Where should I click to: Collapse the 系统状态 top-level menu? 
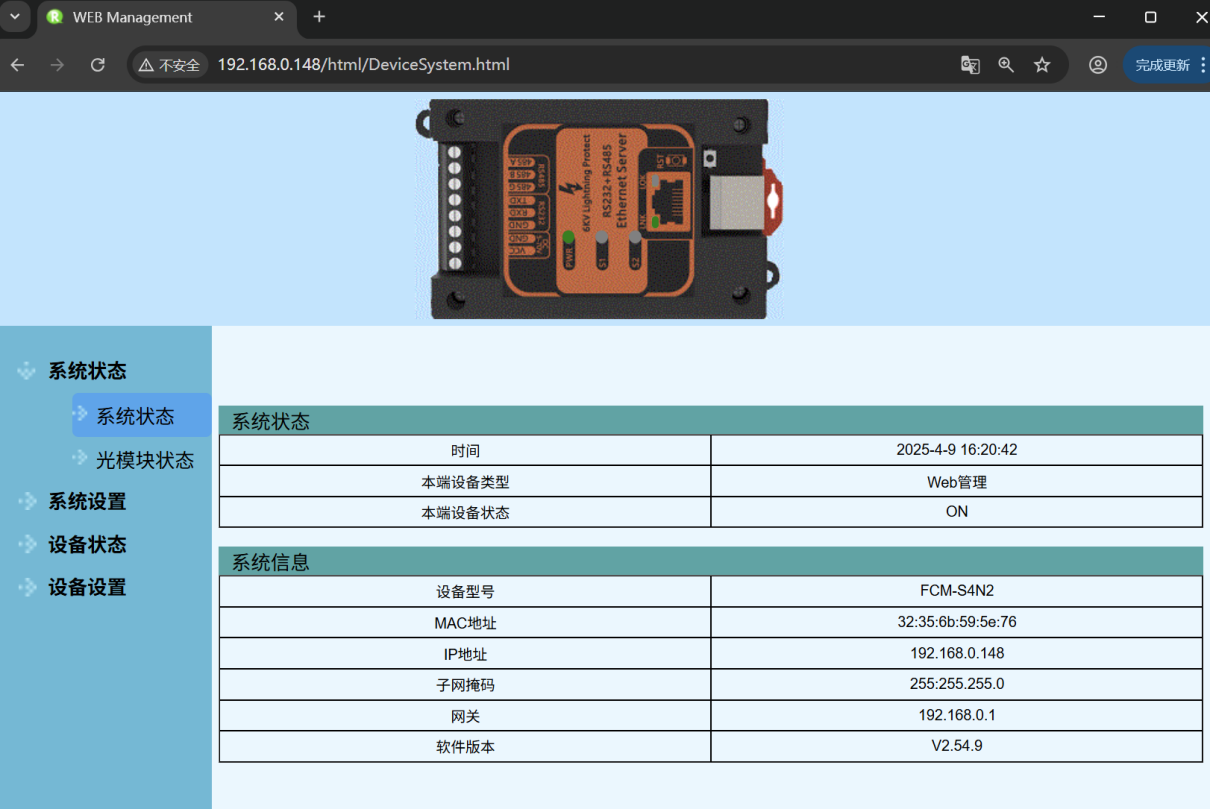tap(87, 371)
